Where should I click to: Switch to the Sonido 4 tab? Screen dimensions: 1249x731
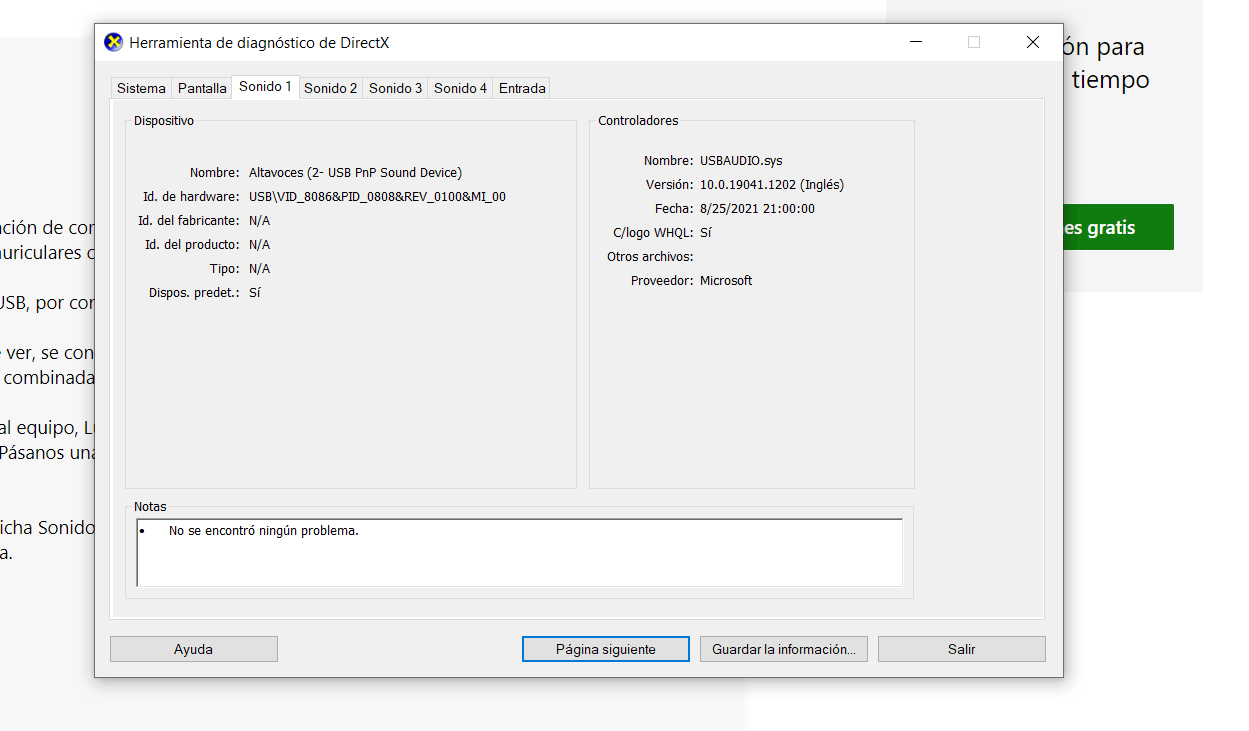tap(460, 88)
